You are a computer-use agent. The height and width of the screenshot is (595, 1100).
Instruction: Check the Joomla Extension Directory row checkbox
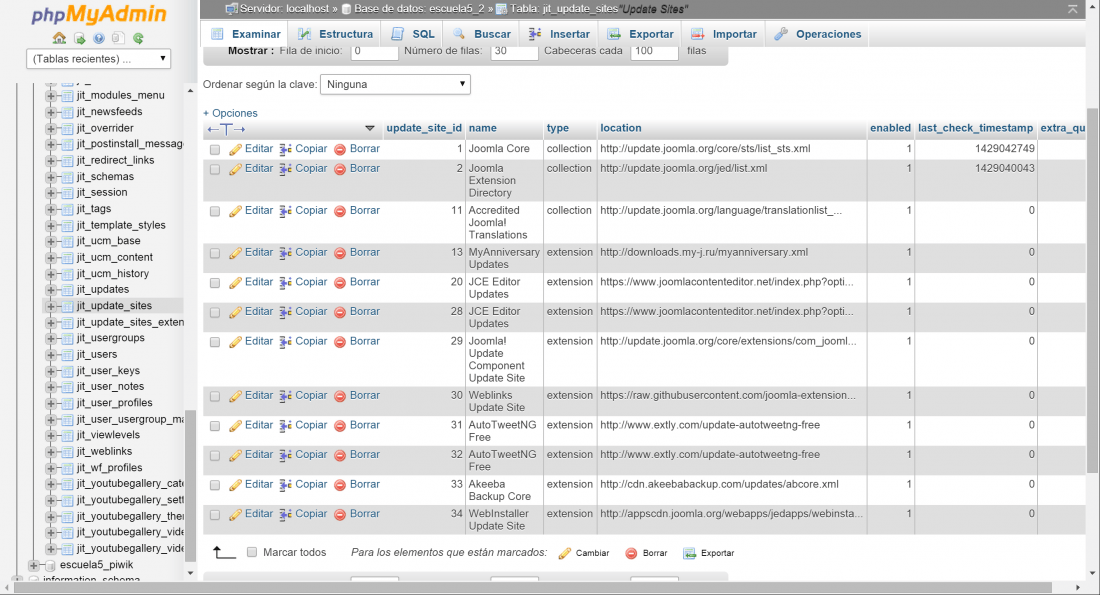(x=215, y=170)
